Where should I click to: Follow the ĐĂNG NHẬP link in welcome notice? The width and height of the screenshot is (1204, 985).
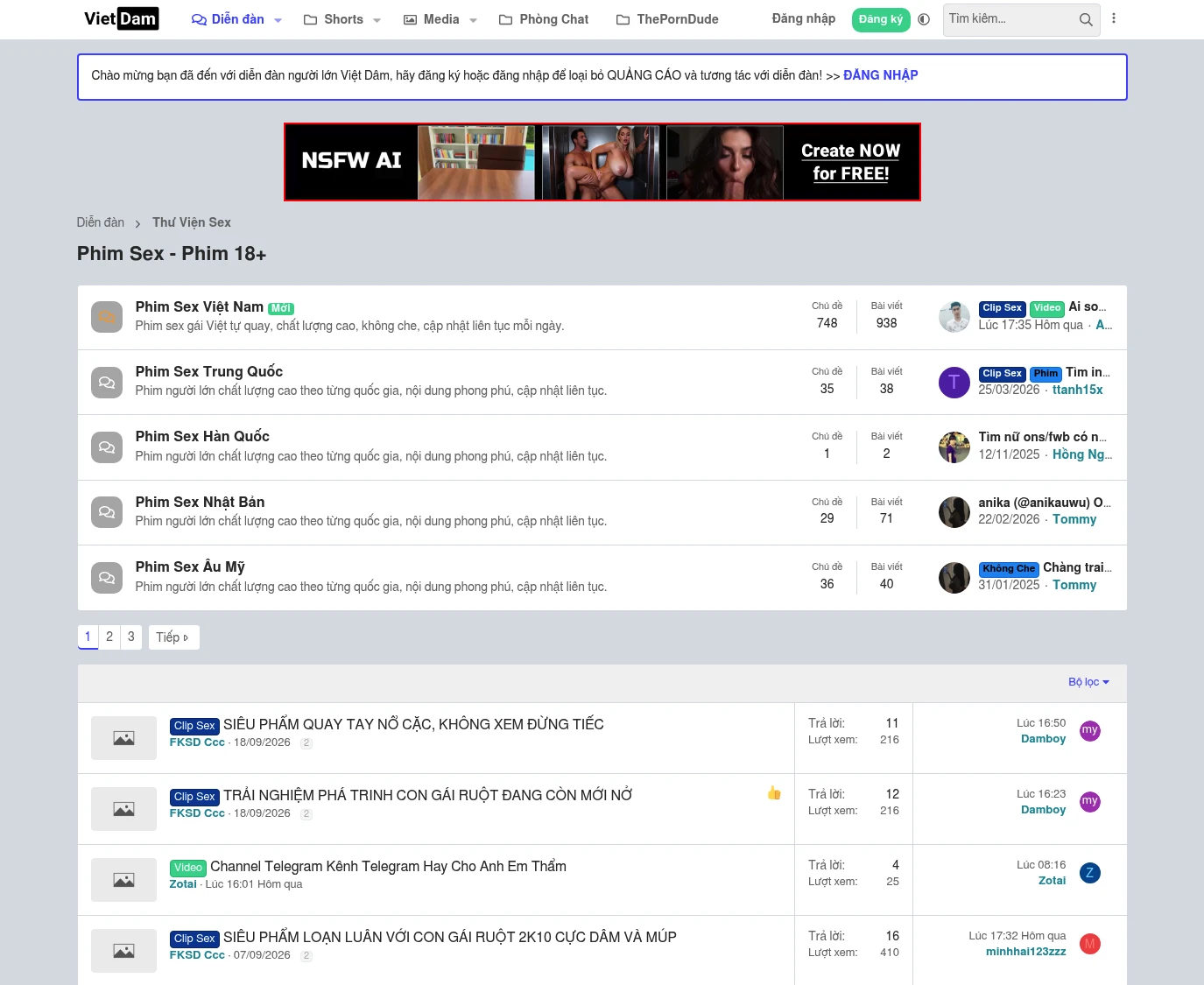click(x=880, y=75)
